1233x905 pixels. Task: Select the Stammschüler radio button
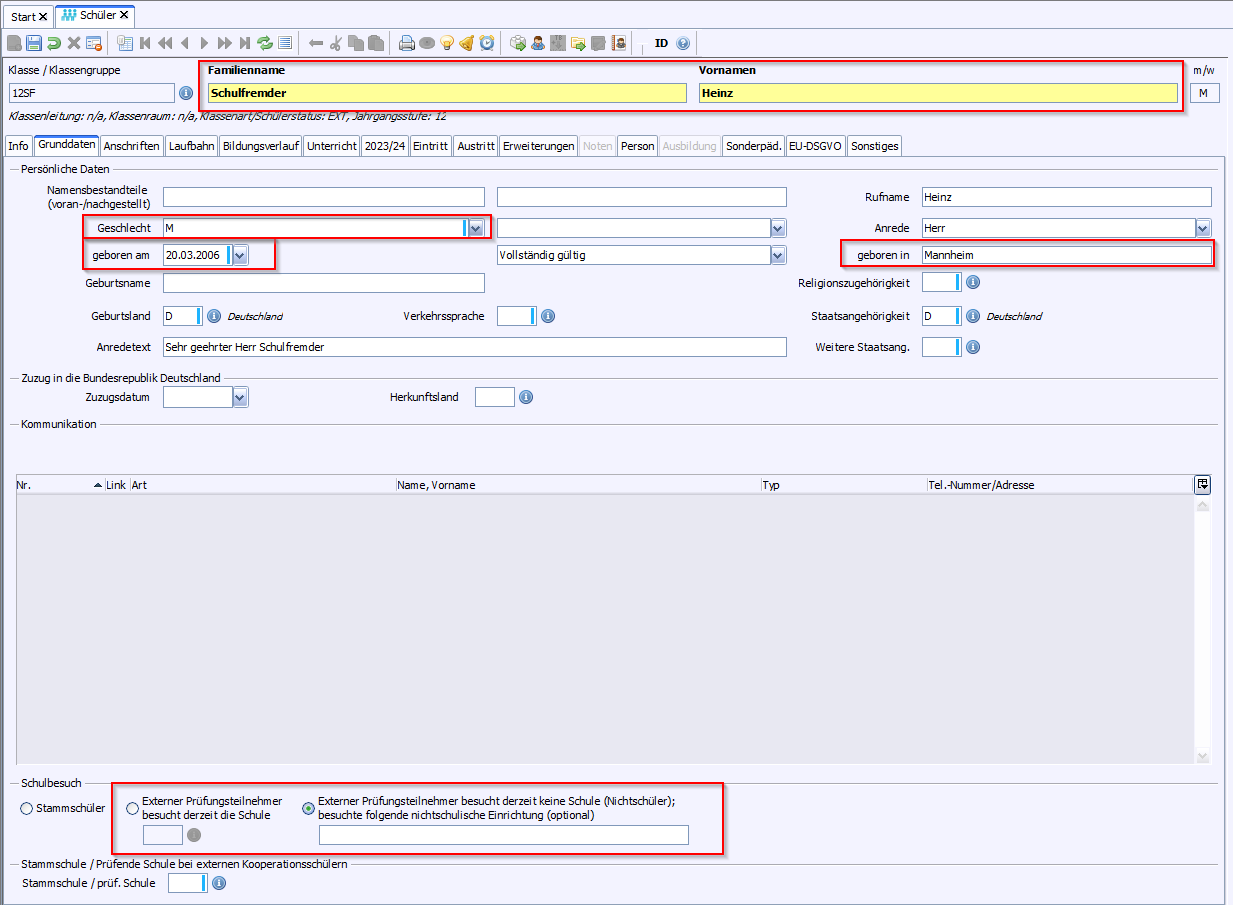point(27,808)
